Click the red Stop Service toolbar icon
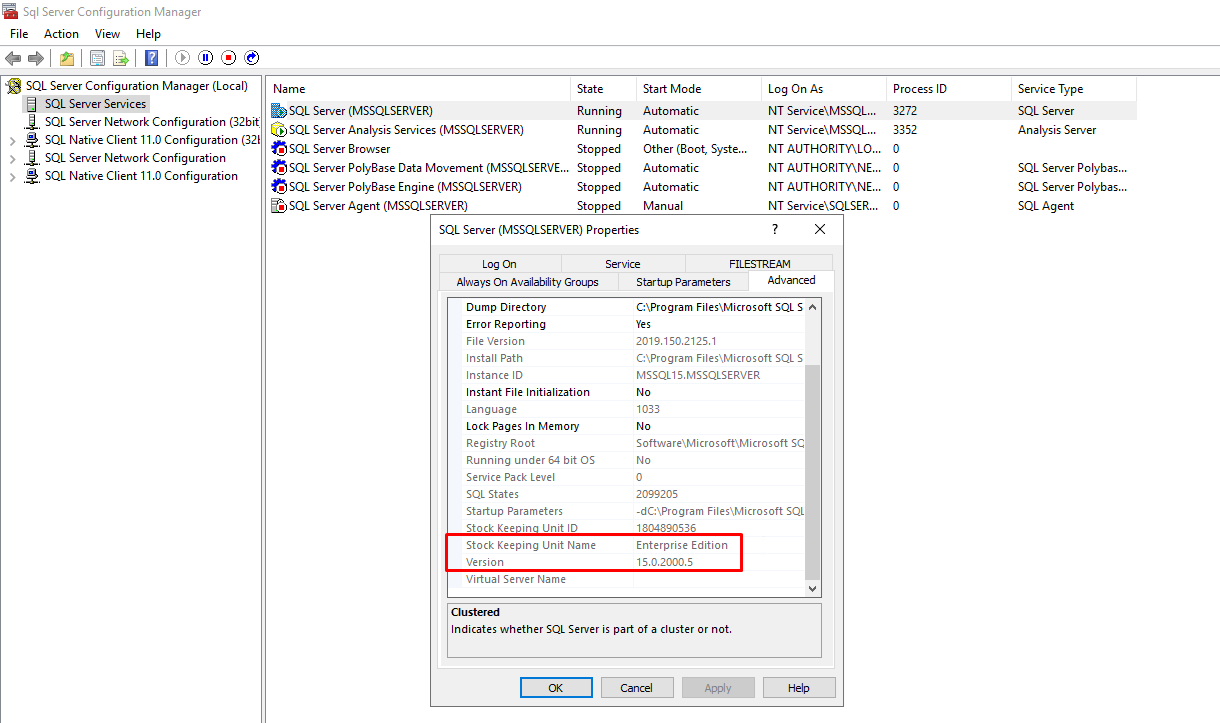Image resolution: width=1220 pixels, height=723 pixels. click(x=229, y=58)
